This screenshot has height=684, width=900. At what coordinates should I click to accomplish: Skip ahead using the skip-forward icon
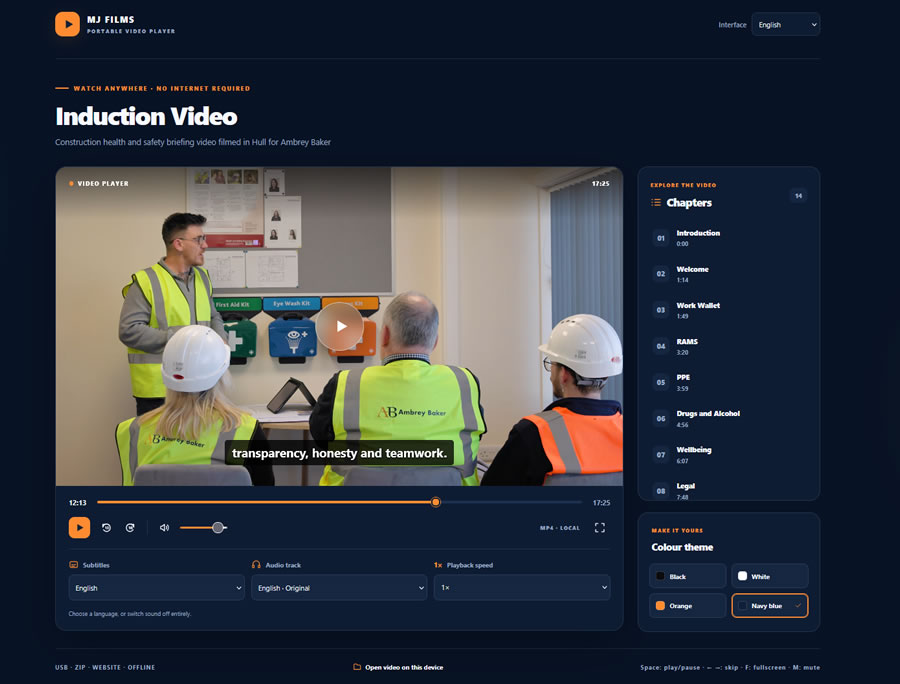point(130,527)
